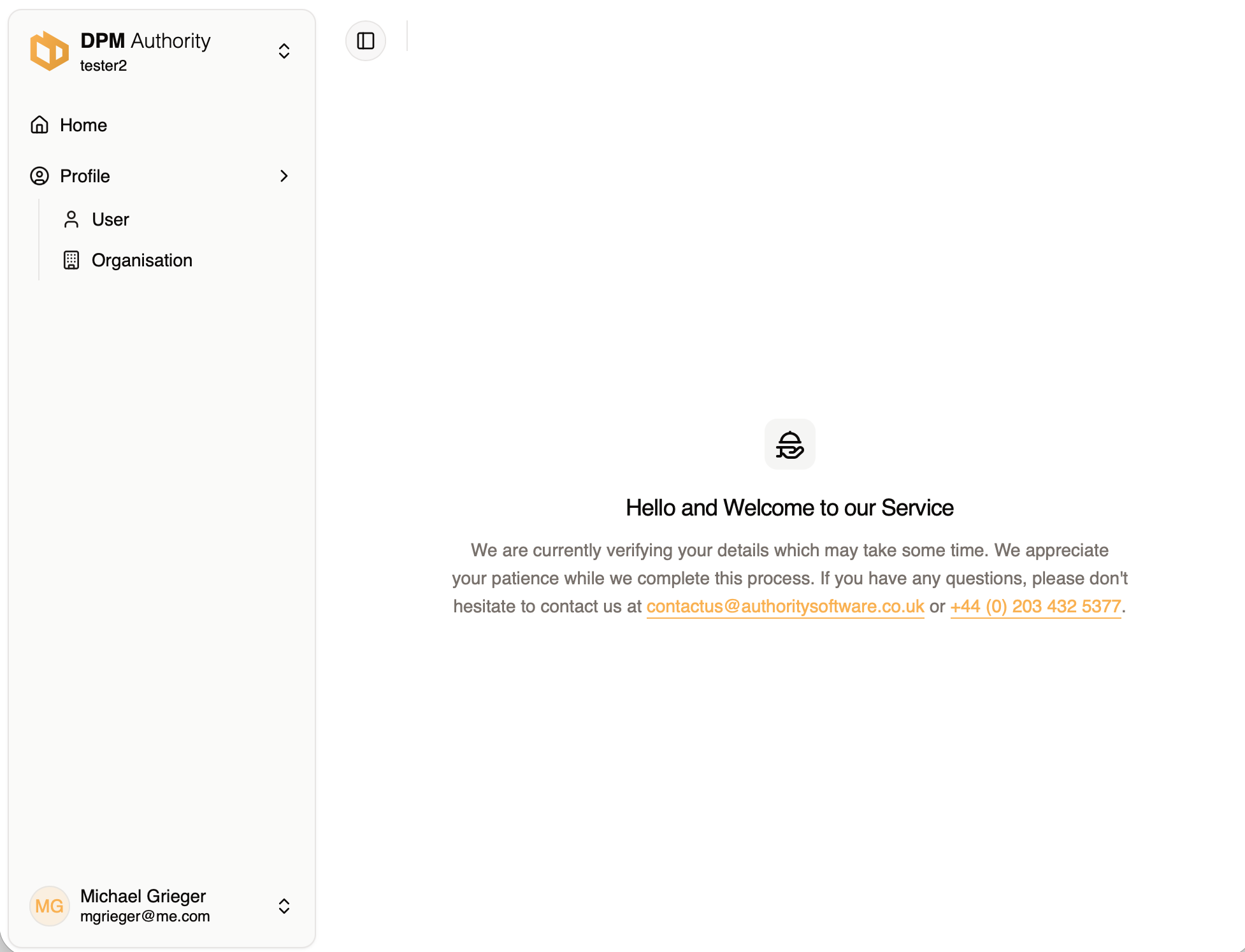Select Organisation under Profile
Screen dimensions: 1245x952
(x=141, y=260)
